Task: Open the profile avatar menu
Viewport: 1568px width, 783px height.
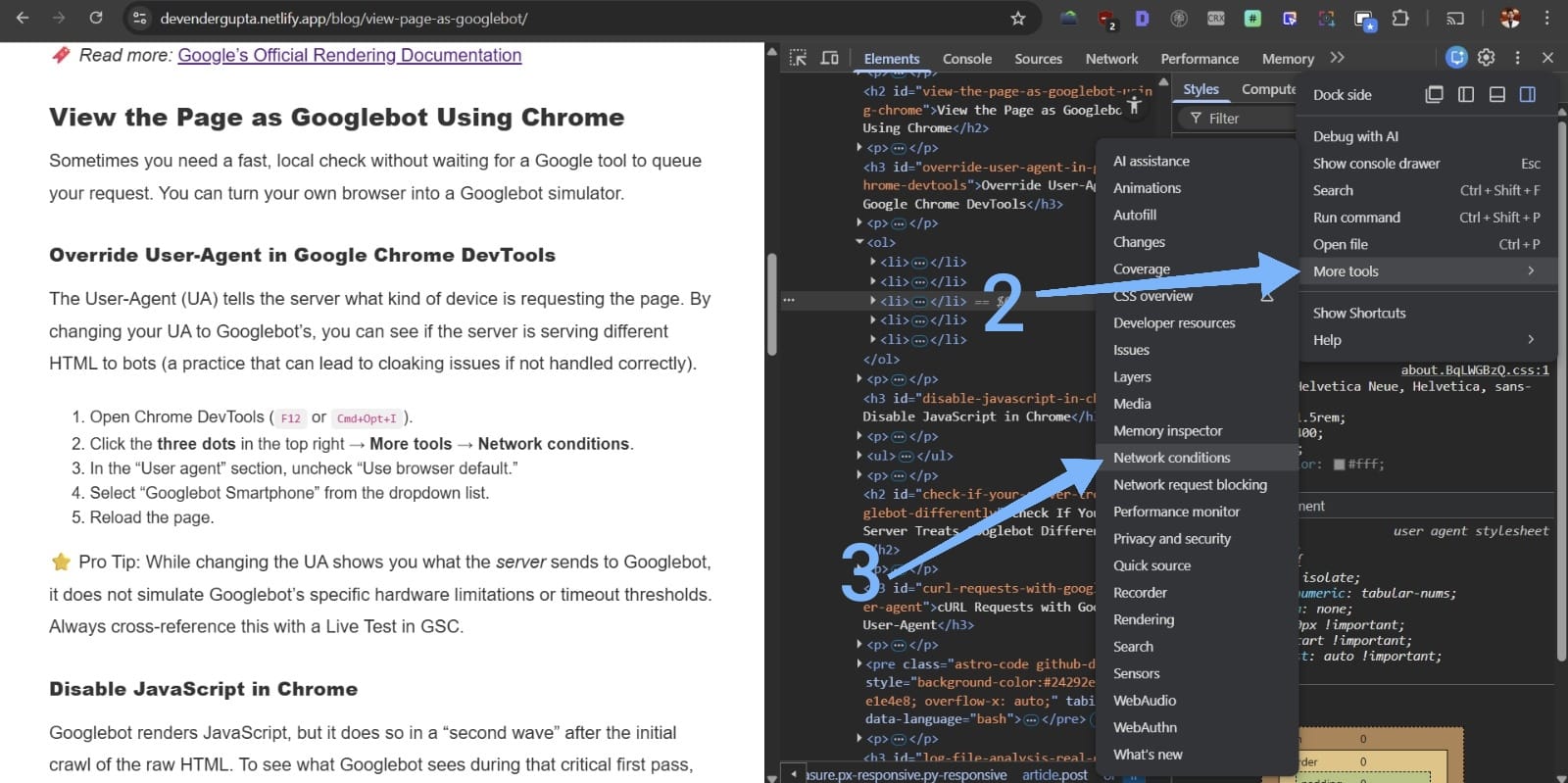Action: click(x=1510, y=18)
